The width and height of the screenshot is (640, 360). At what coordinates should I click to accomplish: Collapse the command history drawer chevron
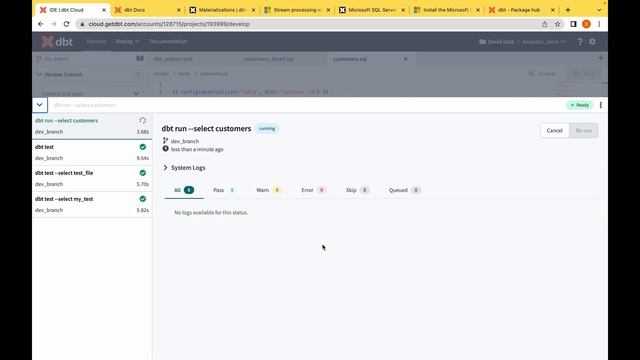click(40, 105)
